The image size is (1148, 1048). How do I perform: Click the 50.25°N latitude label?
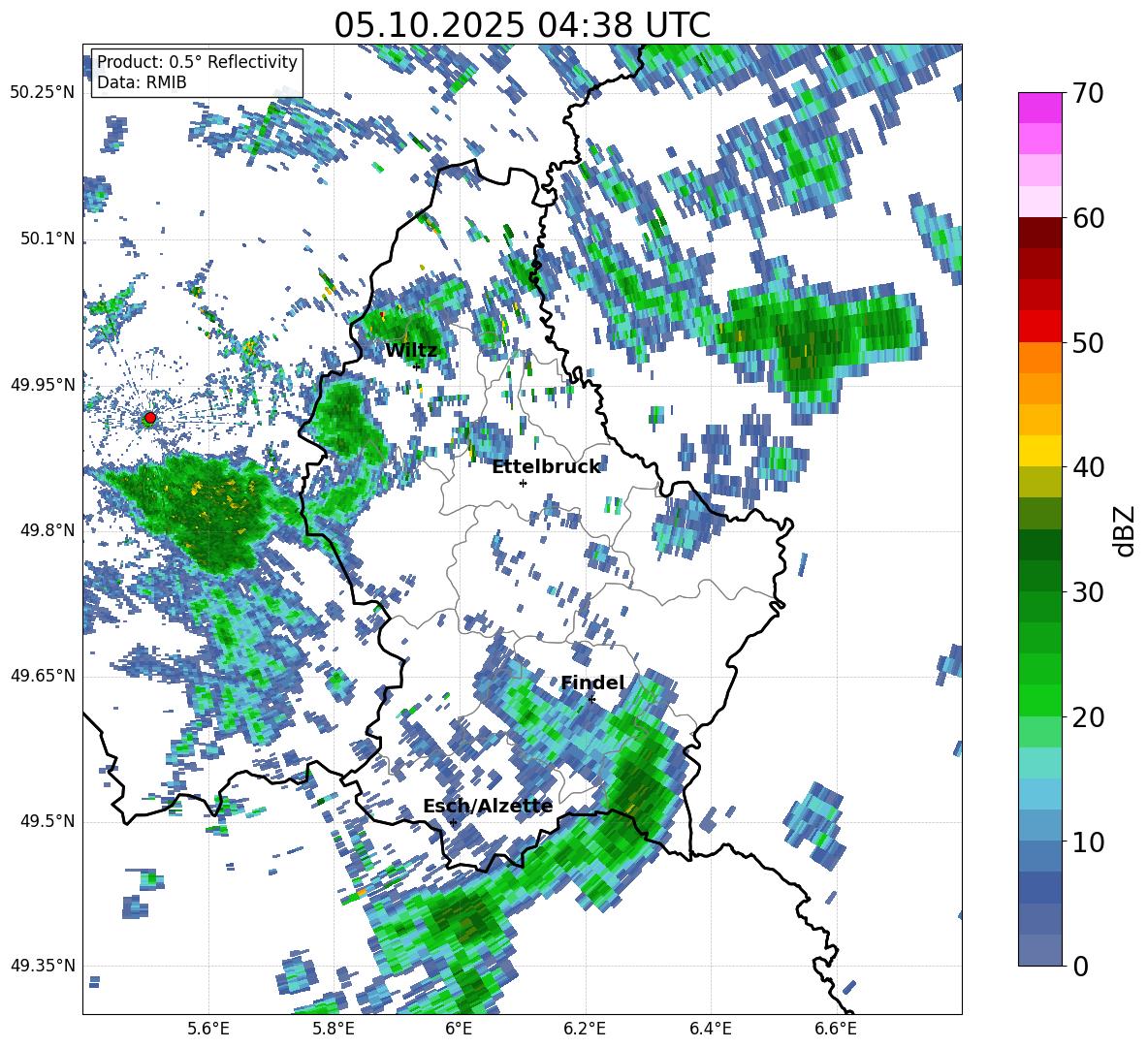[x=43, y=93]
